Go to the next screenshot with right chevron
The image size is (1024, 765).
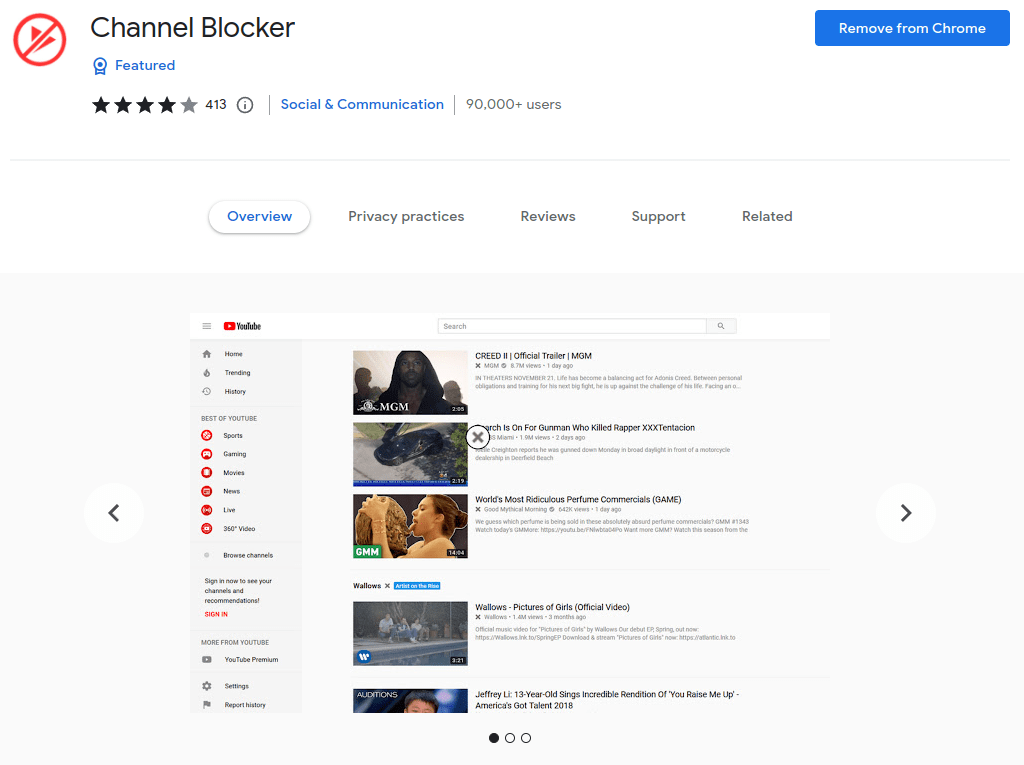point(906,513)
